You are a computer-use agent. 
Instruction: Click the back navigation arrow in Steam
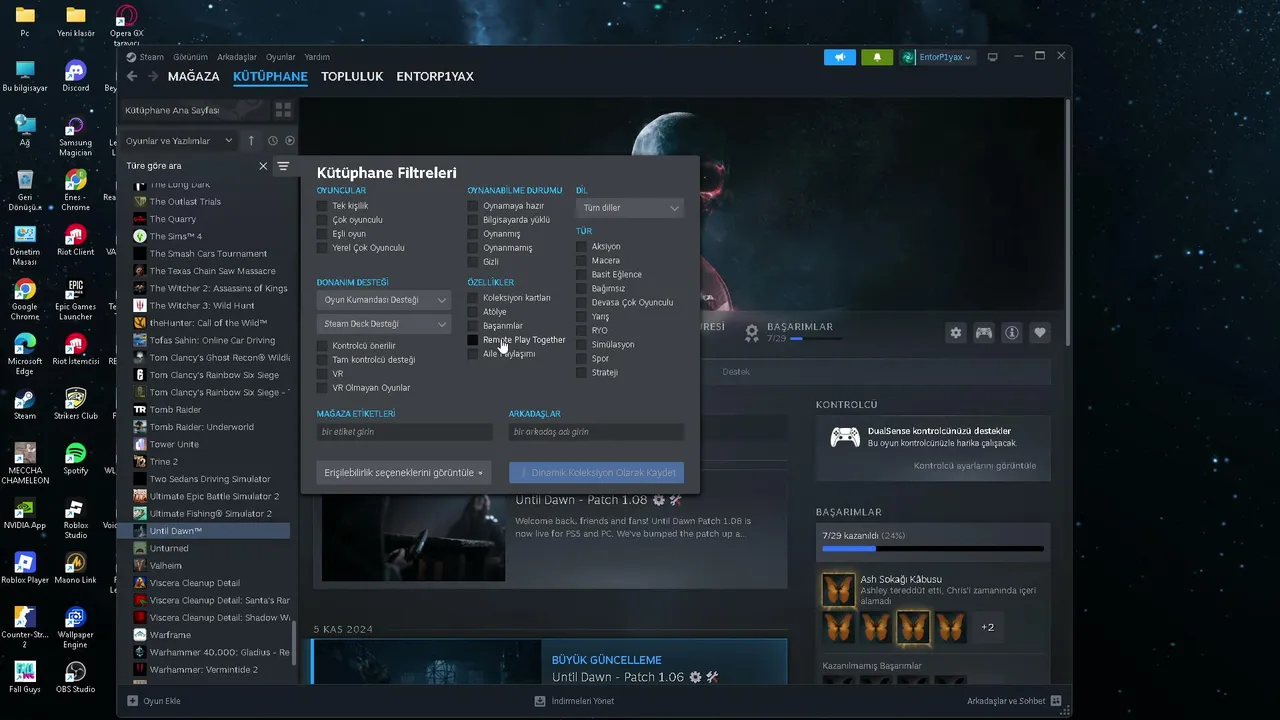[x=131, y=77]
